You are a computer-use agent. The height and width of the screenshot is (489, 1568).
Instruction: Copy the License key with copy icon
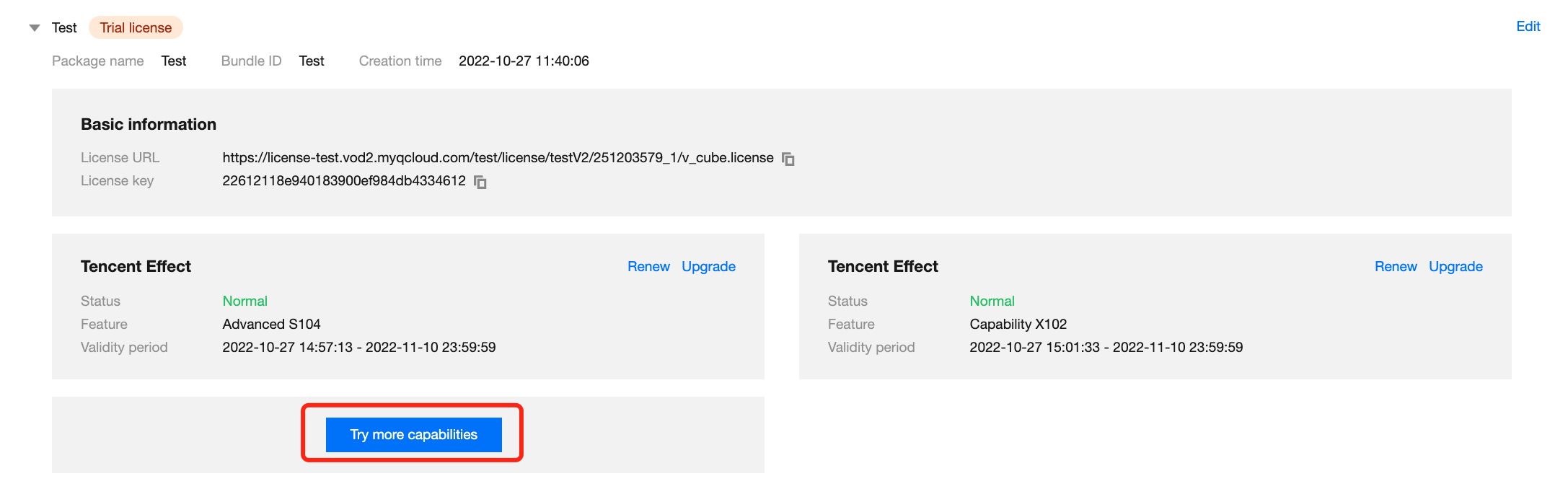480,182
